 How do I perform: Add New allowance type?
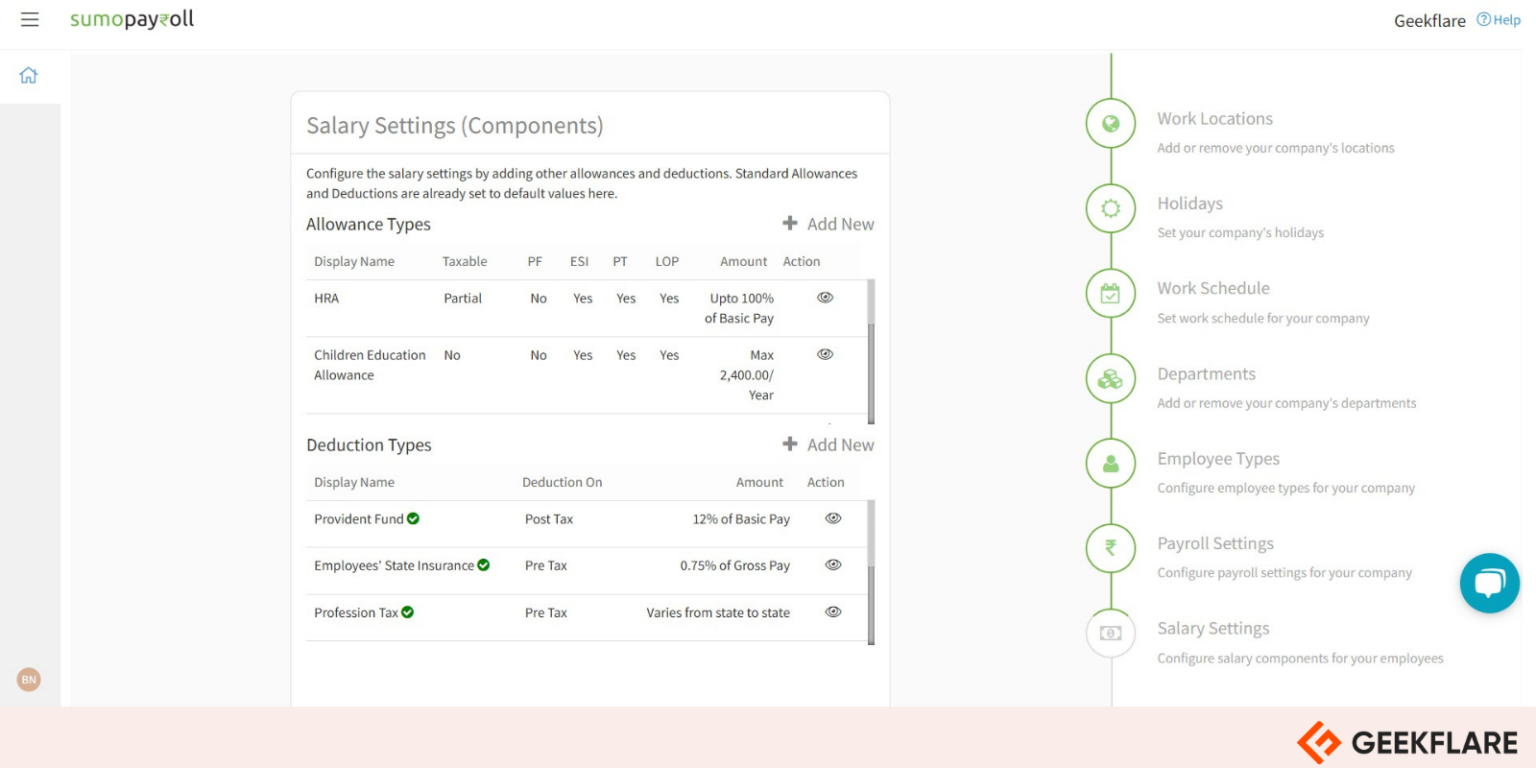click(x=828, y=224)
